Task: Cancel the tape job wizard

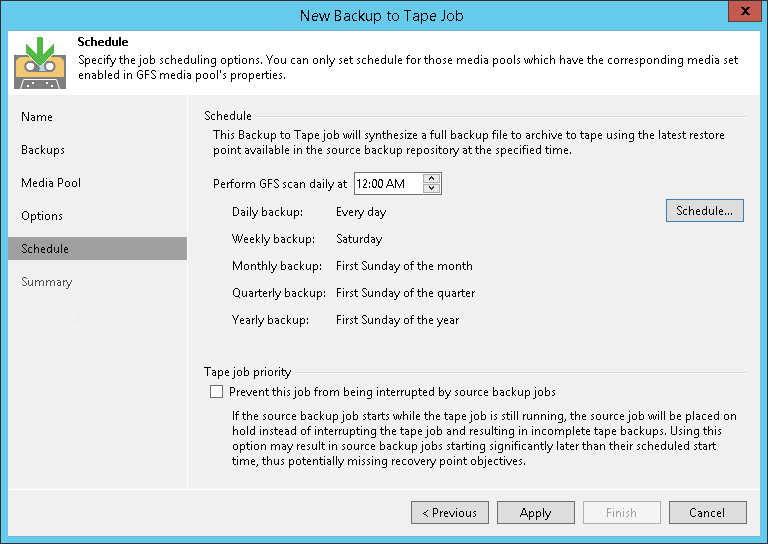Action: click(x=707, y=513)
